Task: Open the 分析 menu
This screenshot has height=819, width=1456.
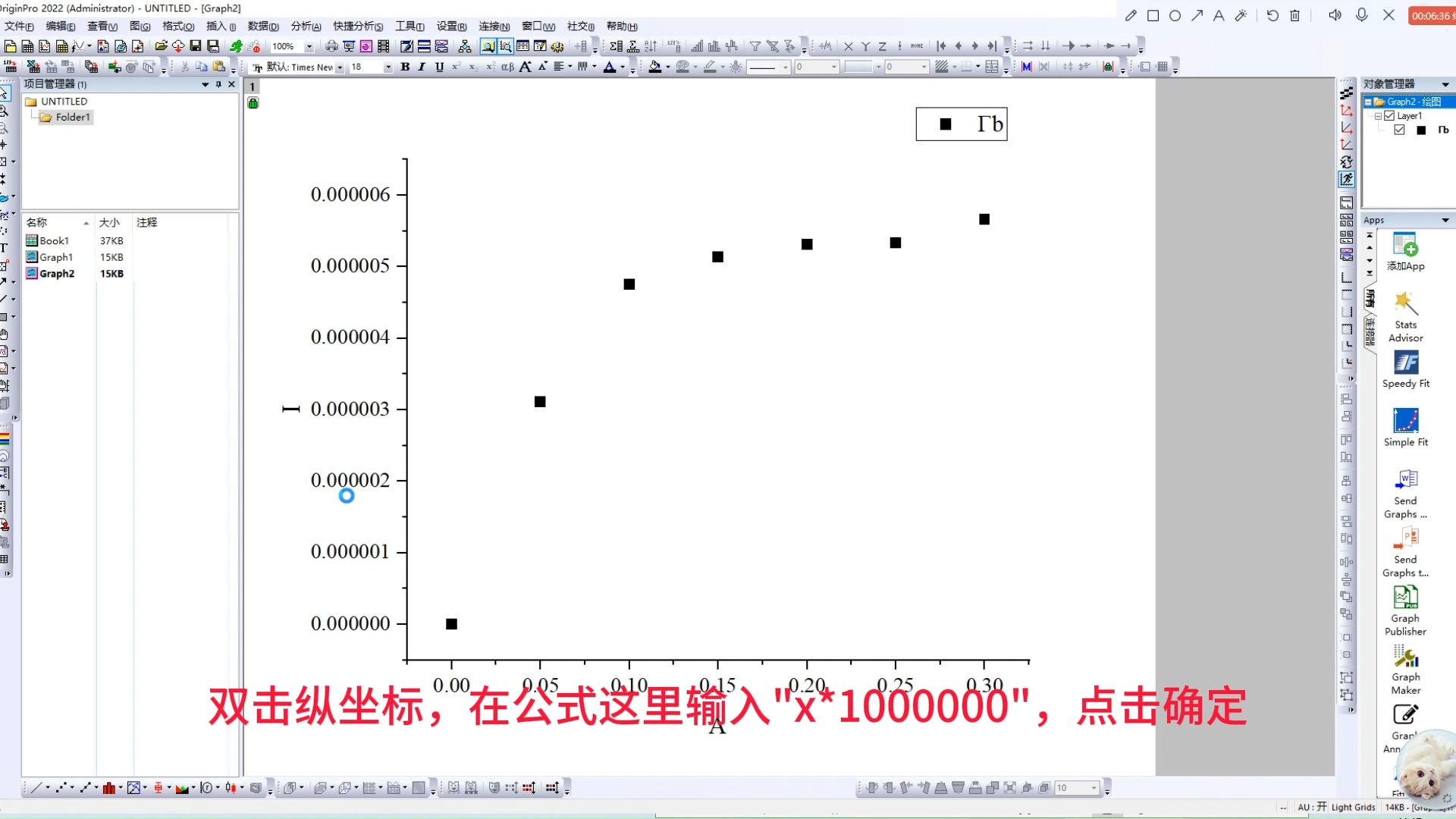Action: click(305, 25)
